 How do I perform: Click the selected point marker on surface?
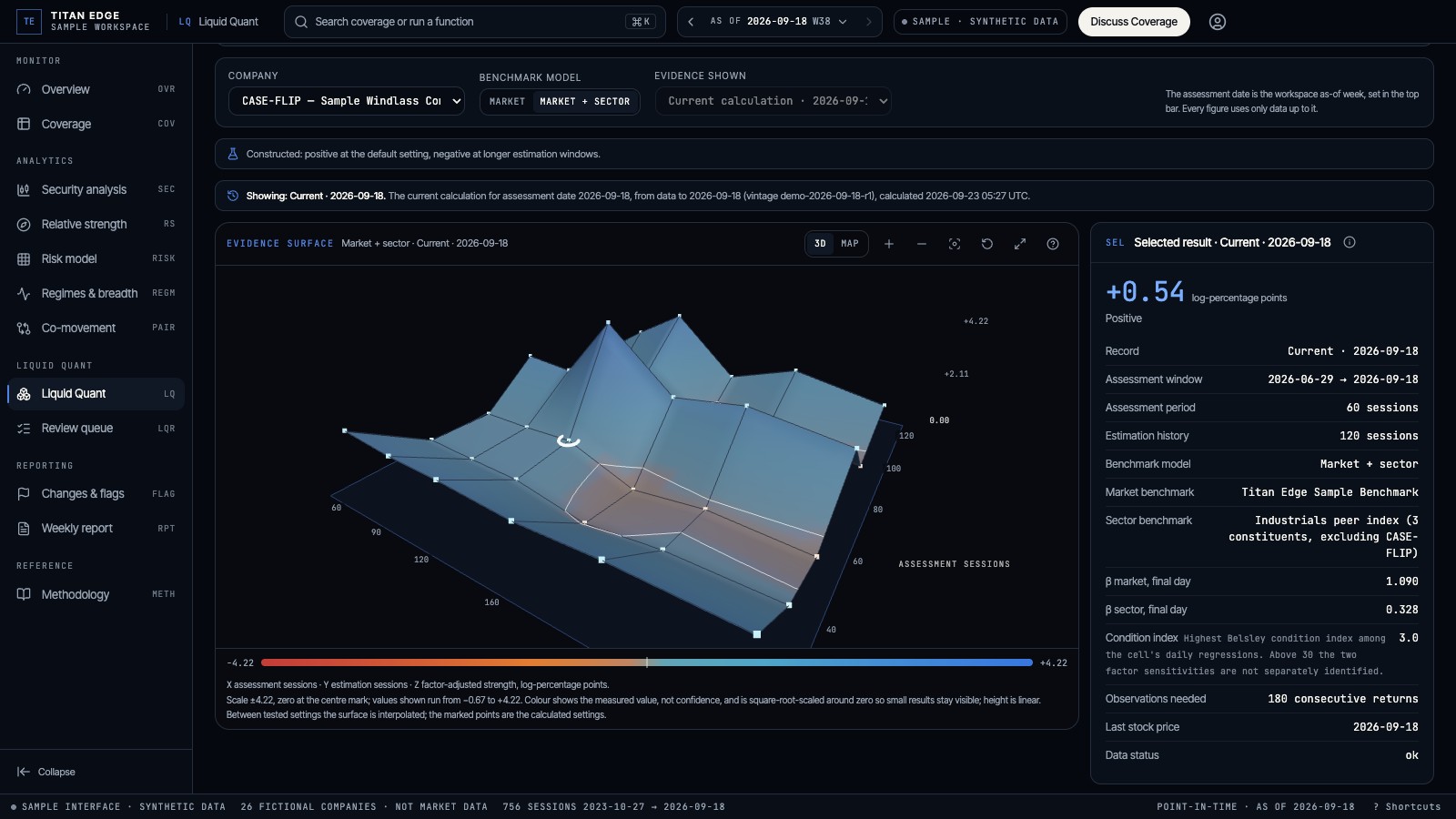(569, 440)
